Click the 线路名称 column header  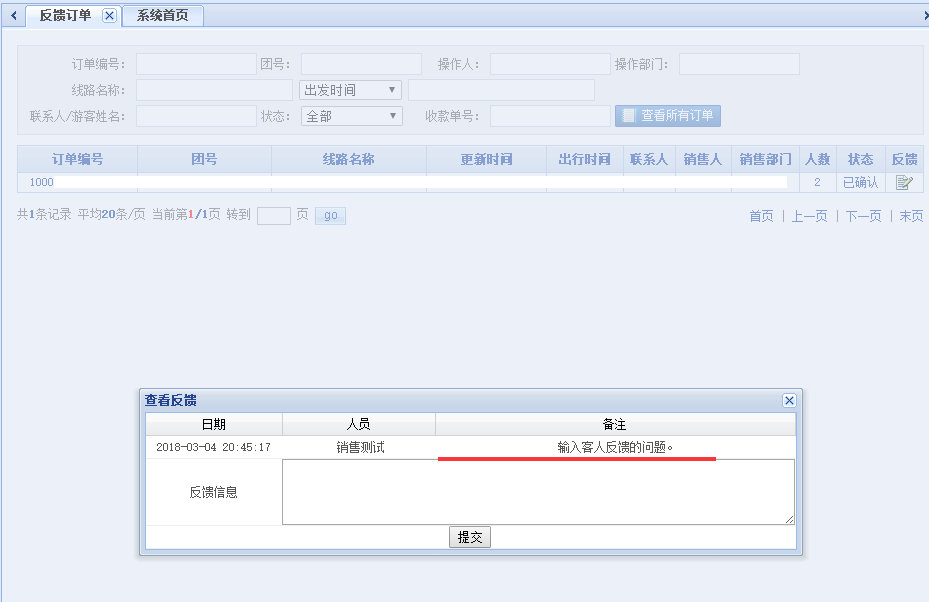(349, 159)
